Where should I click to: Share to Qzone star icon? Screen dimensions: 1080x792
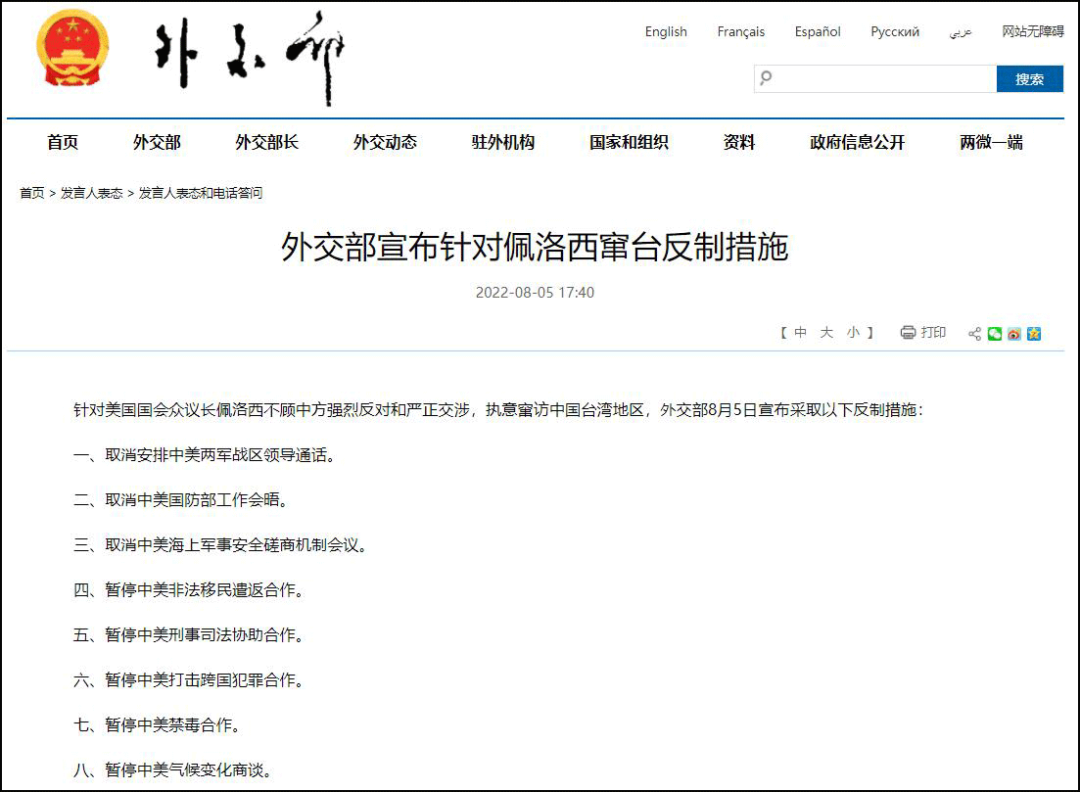(1033, 334)
